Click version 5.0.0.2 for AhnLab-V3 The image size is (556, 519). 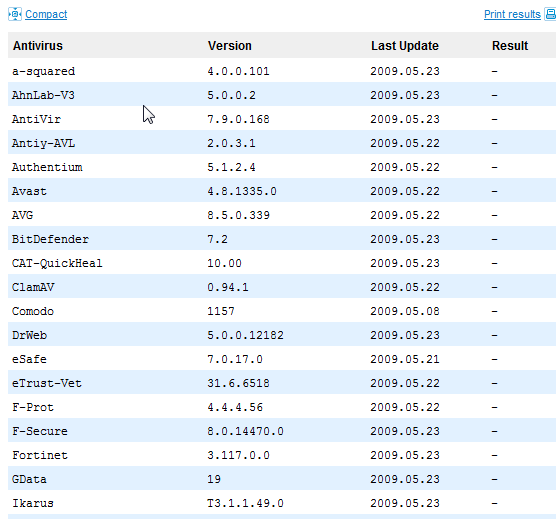[x=232, y=95]
